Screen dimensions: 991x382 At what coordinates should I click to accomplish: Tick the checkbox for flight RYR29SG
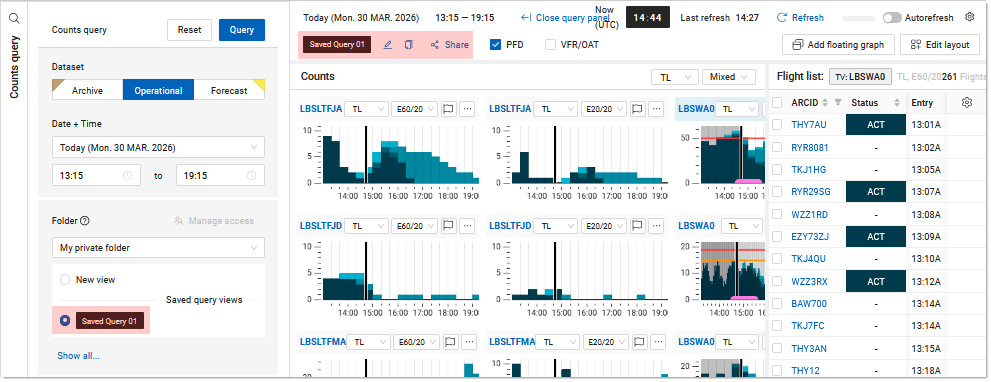click(777, 192)
